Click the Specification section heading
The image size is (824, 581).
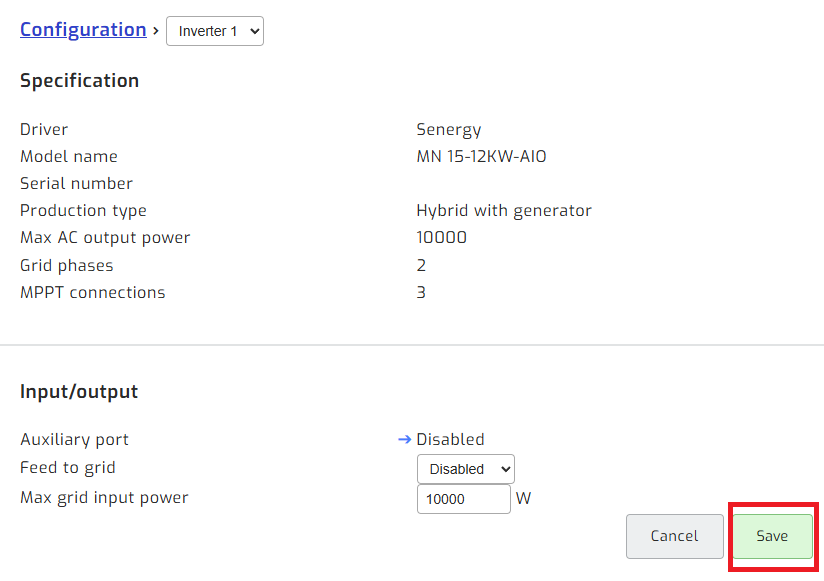[x=79, y=80]
